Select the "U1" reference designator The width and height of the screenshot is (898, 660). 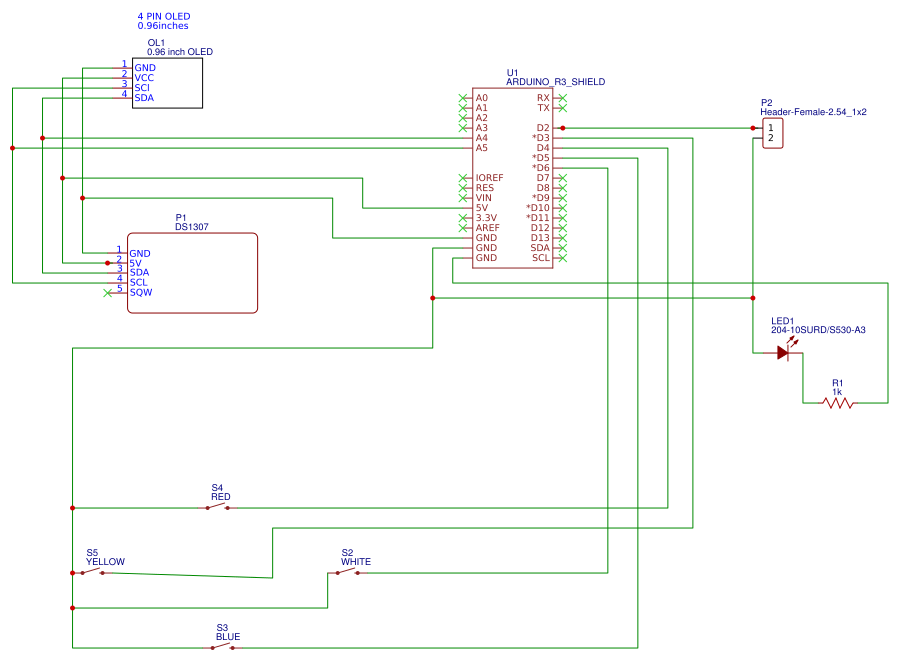pyautogui.click(x=513, y=73)
